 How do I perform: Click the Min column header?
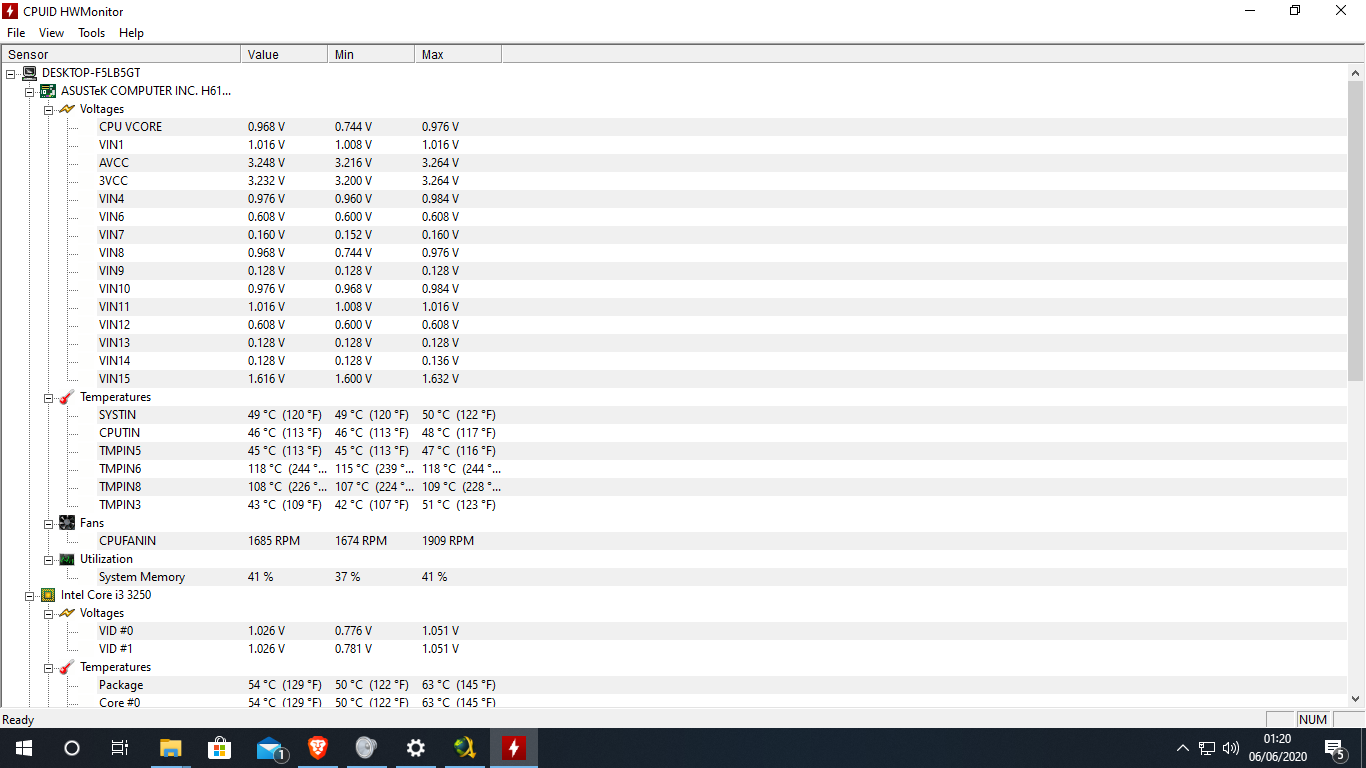371,54
